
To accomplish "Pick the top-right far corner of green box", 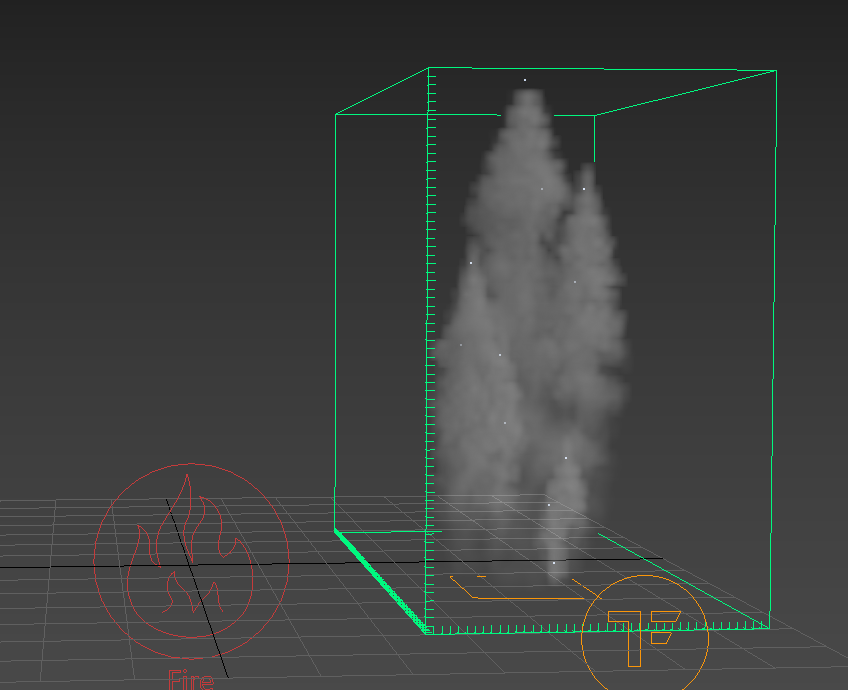I will (x=776, y=71).
